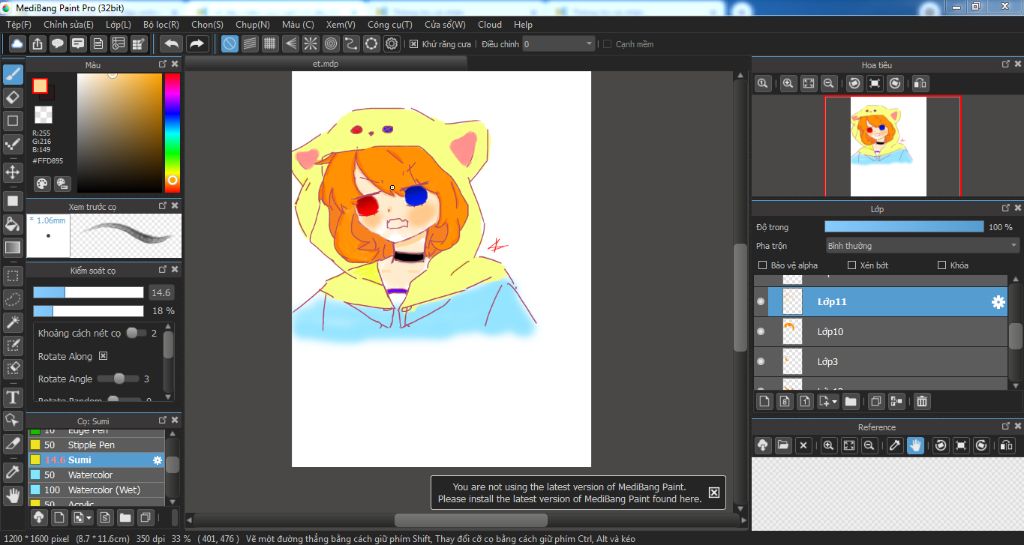Select the Magic Wand tool

12,322
